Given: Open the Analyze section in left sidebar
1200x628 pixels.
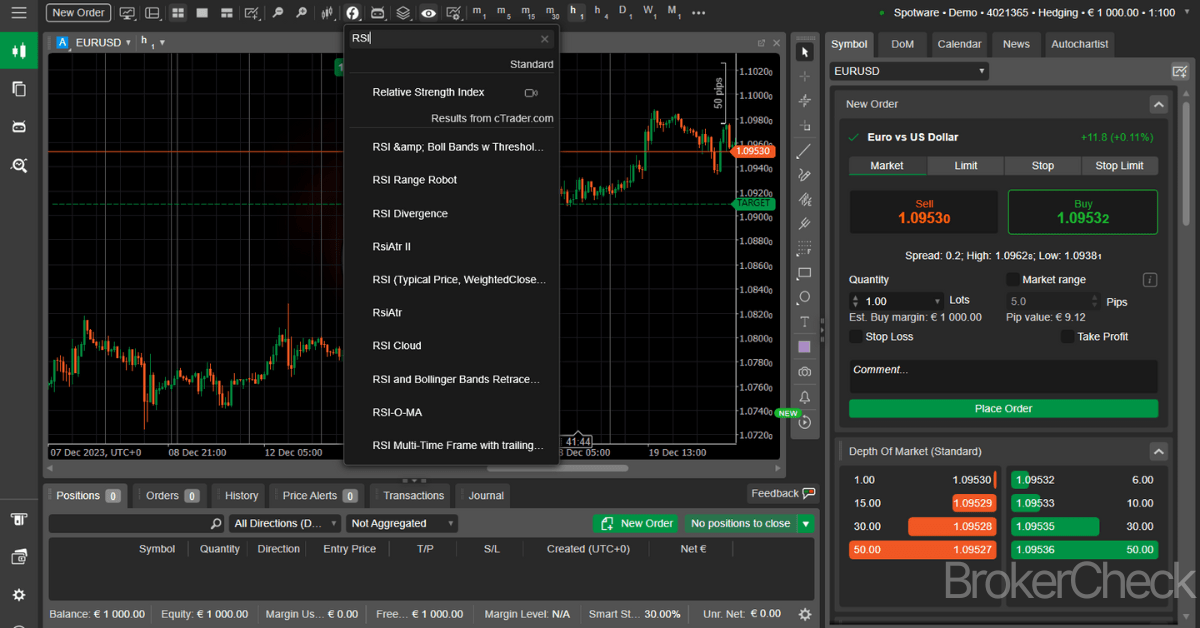Looking at the screenshot, I should click(19, 165).
